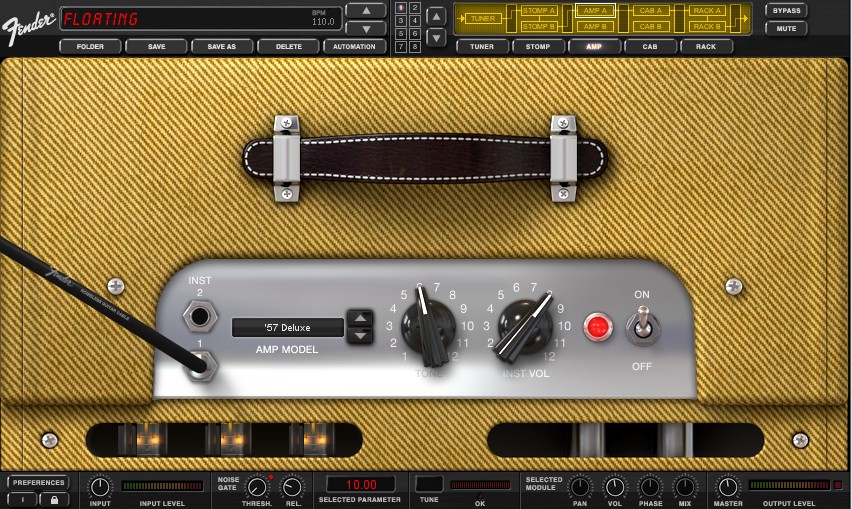Select CAB A block in signal chain
852x509 pixels.
pos(651,10)
